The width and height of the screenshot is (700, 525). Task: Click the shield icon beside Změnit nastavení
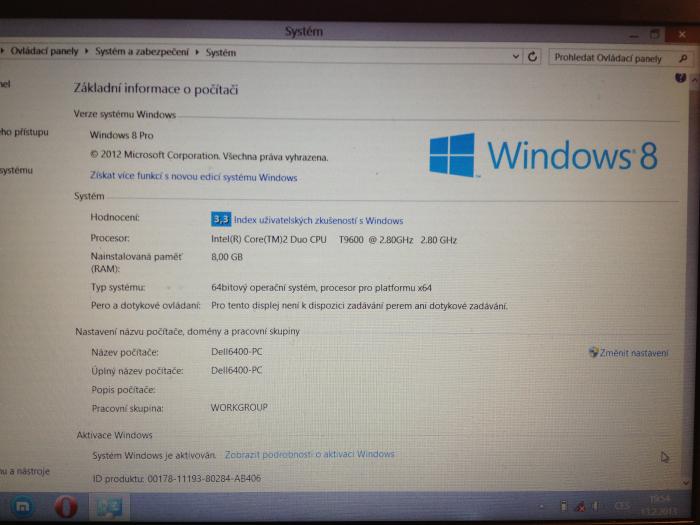pos(592,352)
